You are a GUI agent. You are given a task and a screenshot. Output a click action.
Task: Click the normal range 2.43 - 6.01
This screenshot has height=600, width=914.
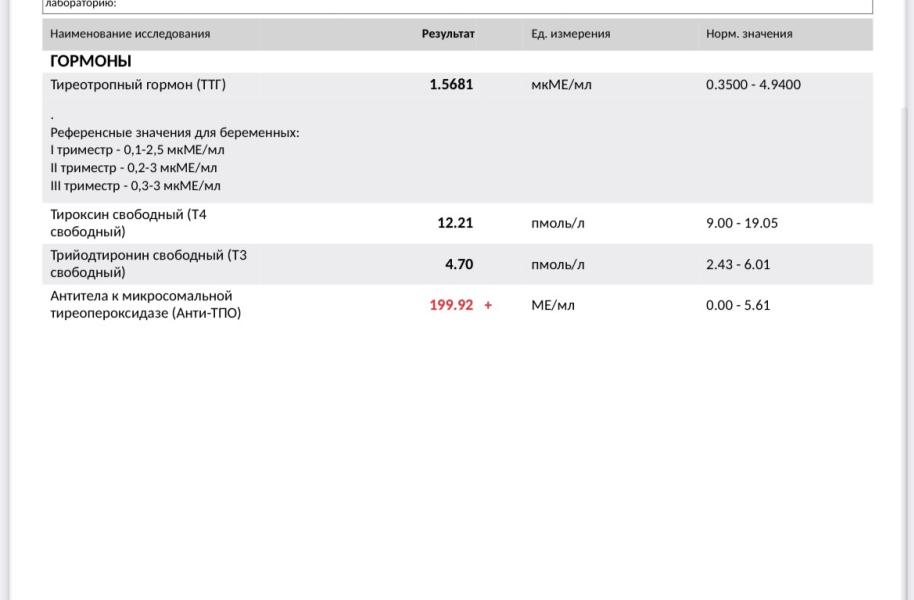[x=738, y=265]
